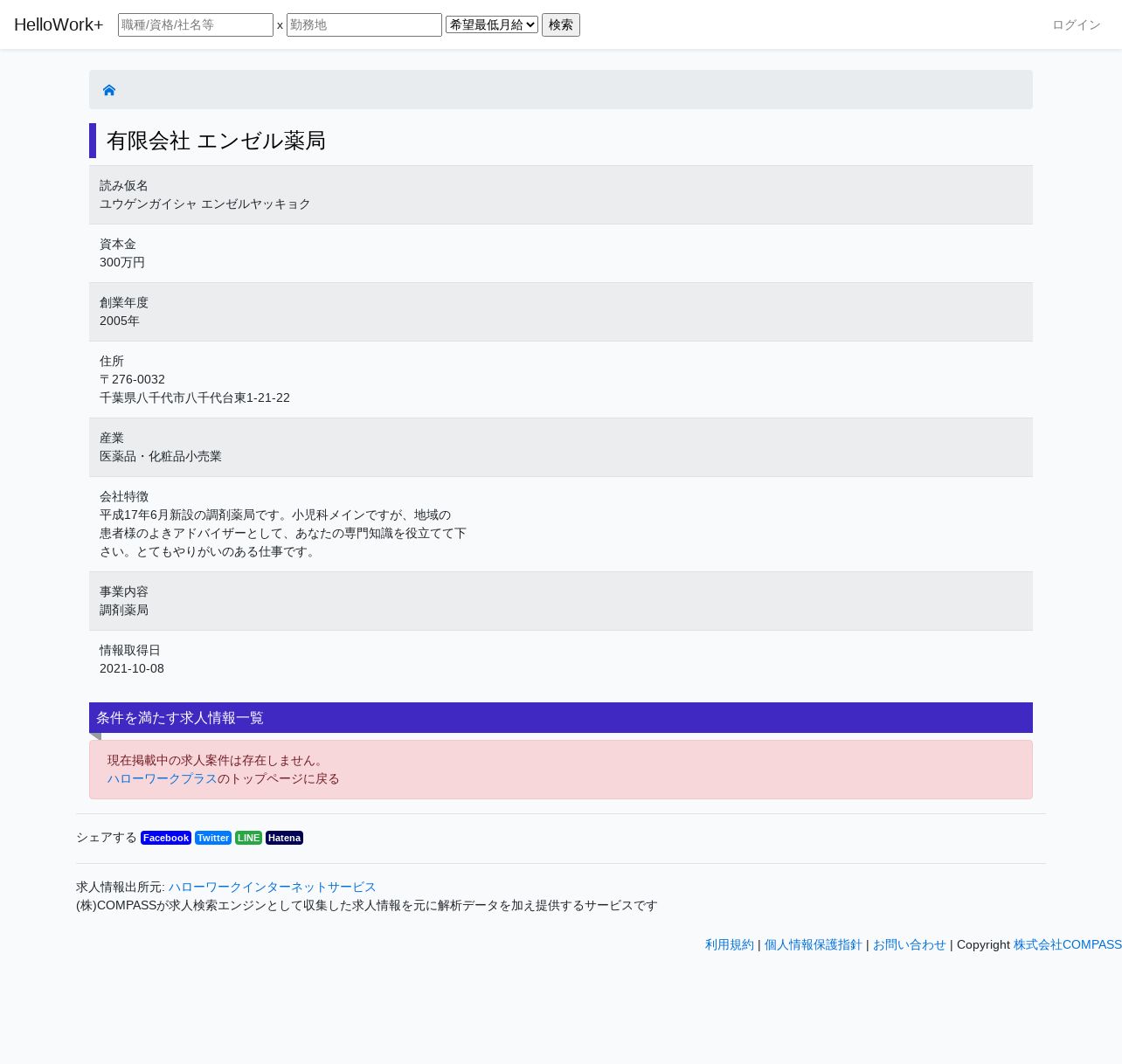Viewport: 1122px width, 1064px height.
Task: Open the ハローワークインターネットサービス source link
Action: (x=273, y=887)
